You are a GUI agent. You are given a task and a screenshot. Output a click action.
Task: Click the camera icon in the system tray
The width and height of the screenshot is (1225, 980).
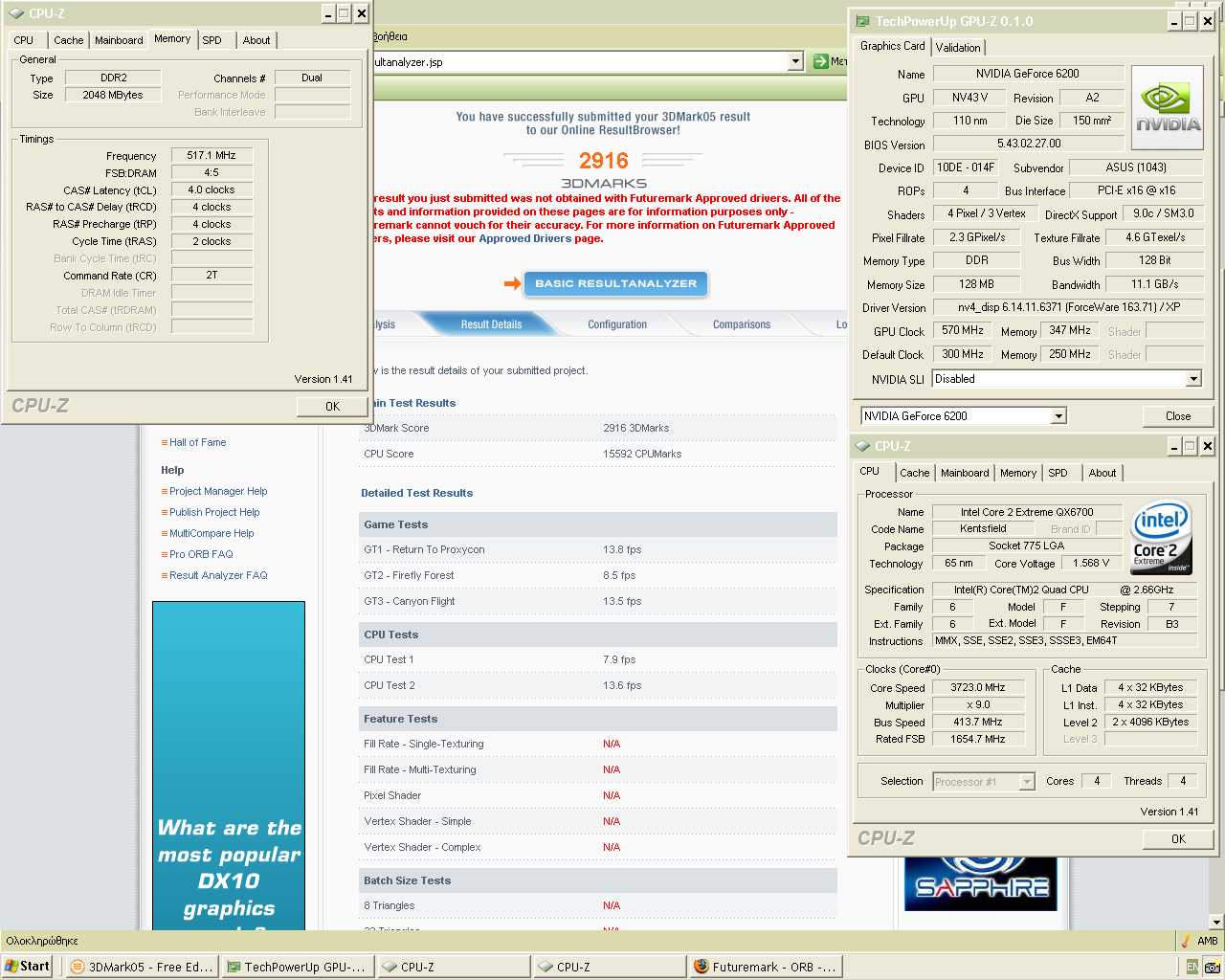click(x=1211, y=967)
